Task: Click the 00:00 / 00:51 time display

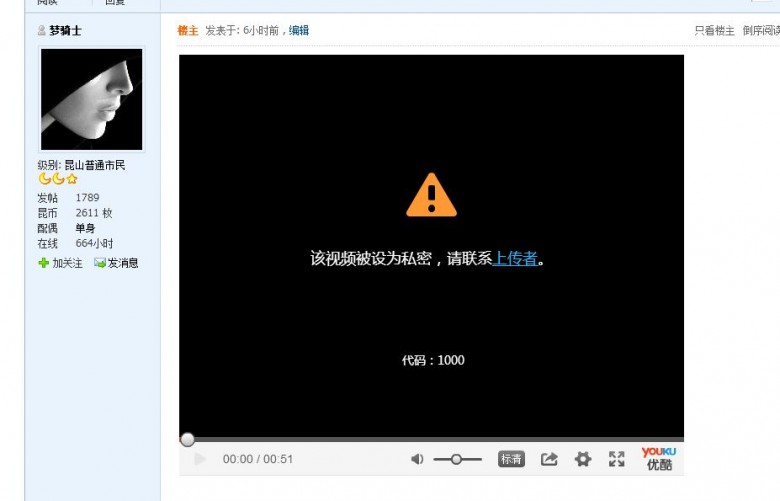Action: [x=258, y=459]
